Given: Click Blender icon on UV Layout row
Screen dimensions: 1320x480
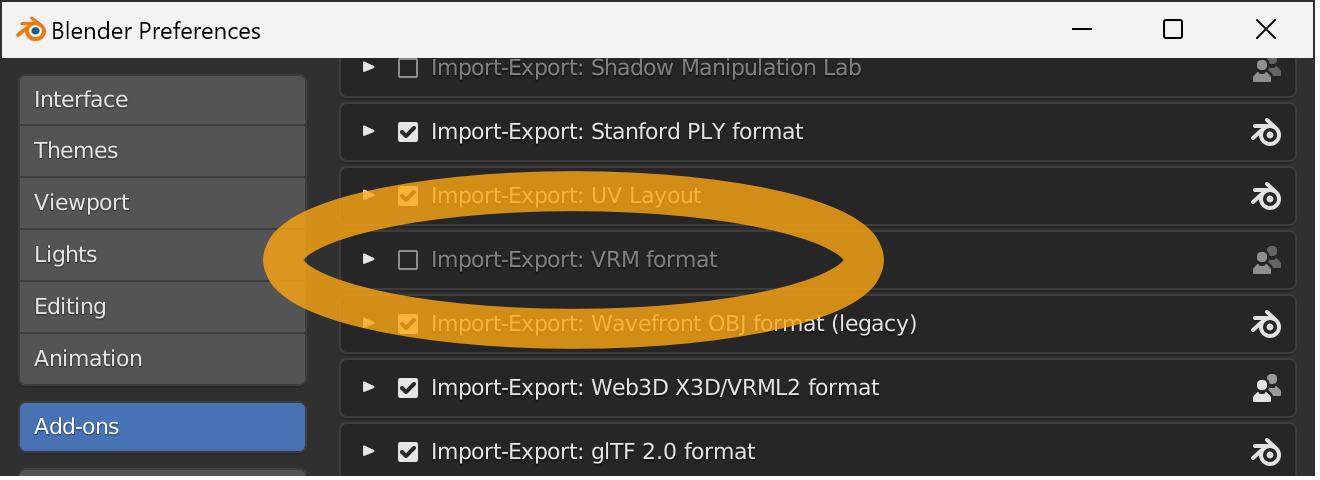Looking at the screenshot, I should coord(1267,196).
